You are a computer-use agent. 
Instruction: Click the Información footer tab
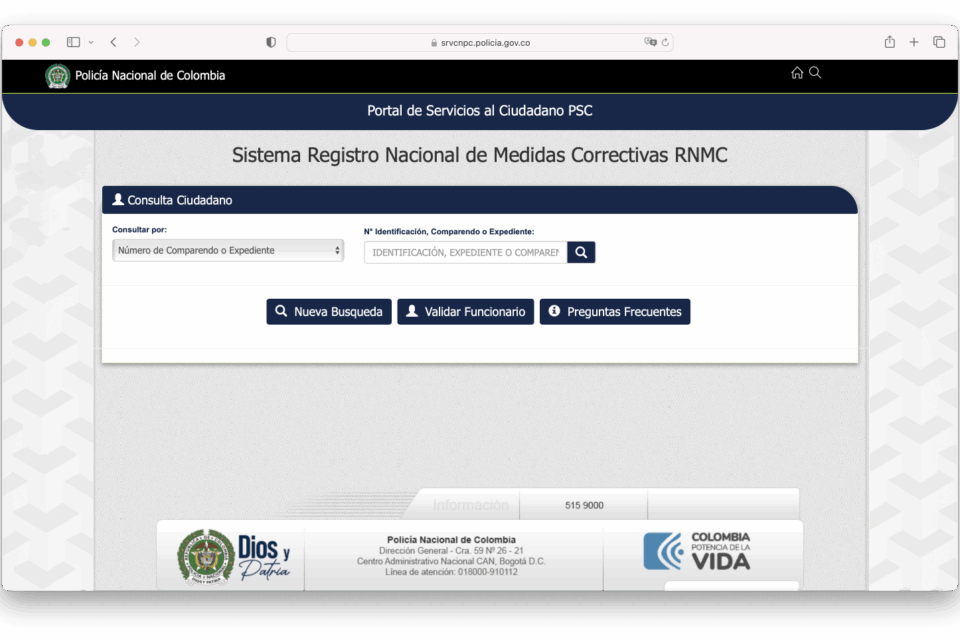(x=470, y=505)
